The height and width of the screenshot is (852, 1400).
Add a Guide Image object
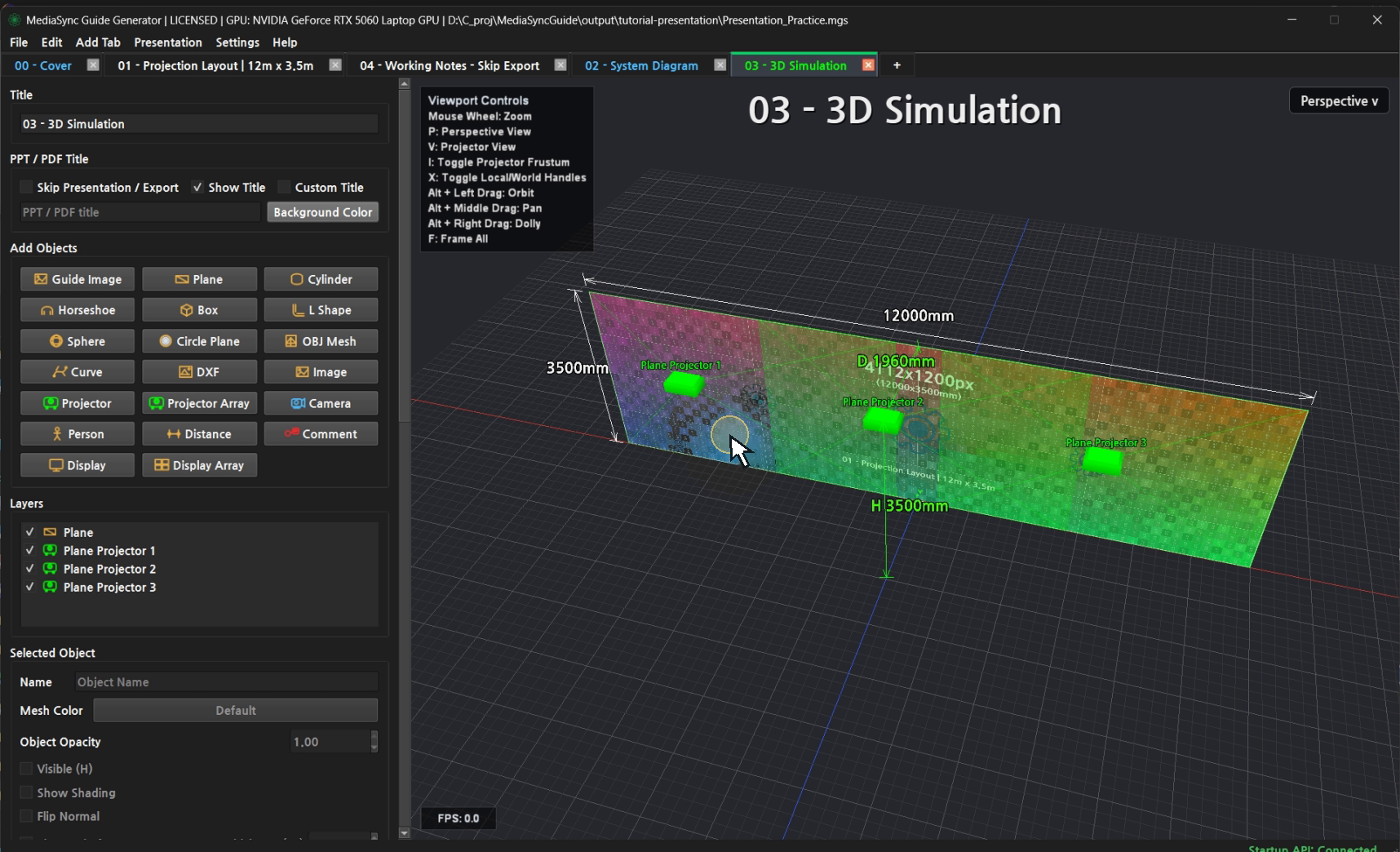[78, 279]
